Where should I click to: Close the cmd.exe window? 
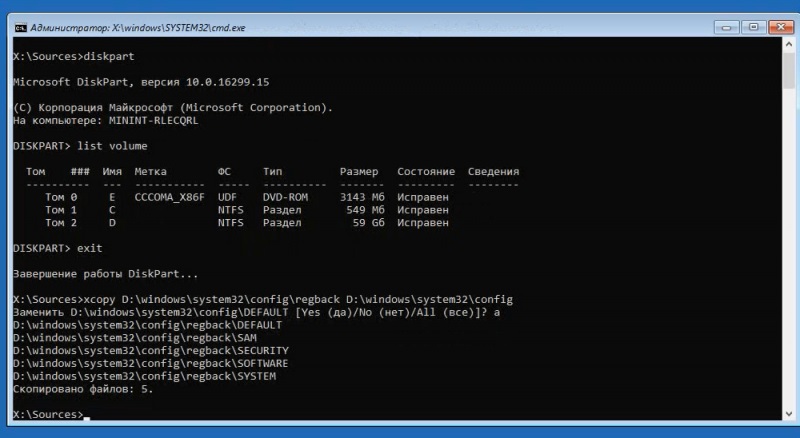click(x=781, y=27)
